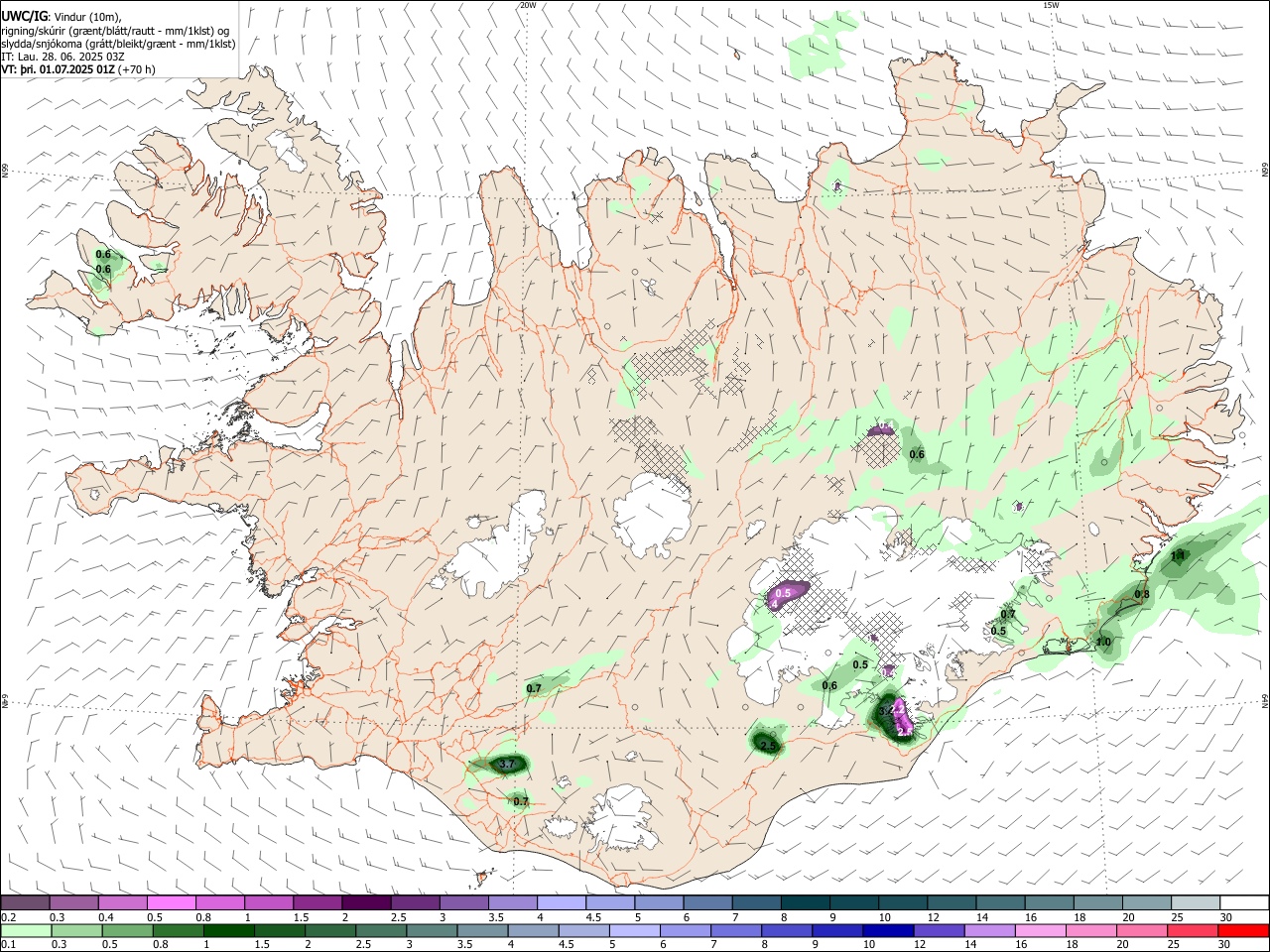Screen dimensions: 1270x952
Task: Click the '2.5' precipitation value on the map
Action: click(x=767, y=745)
